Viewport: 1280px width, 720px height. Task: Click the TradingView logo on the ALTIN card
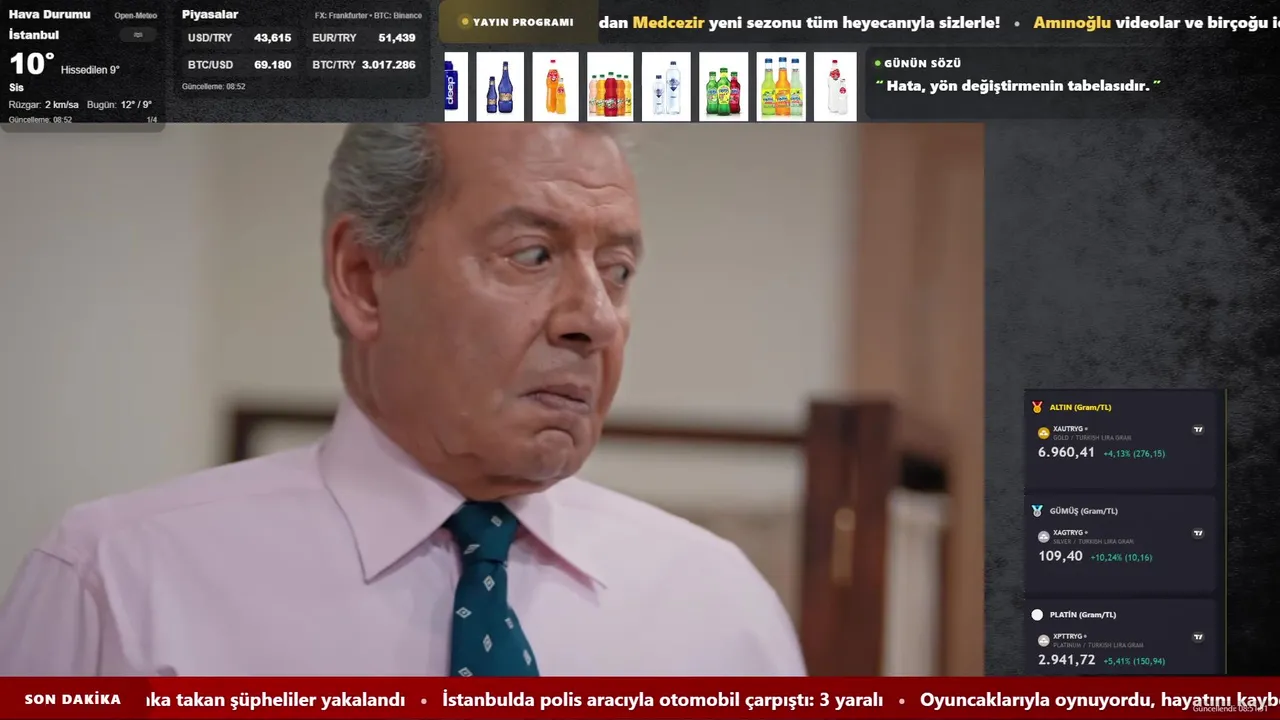[x=1198, y=429]
